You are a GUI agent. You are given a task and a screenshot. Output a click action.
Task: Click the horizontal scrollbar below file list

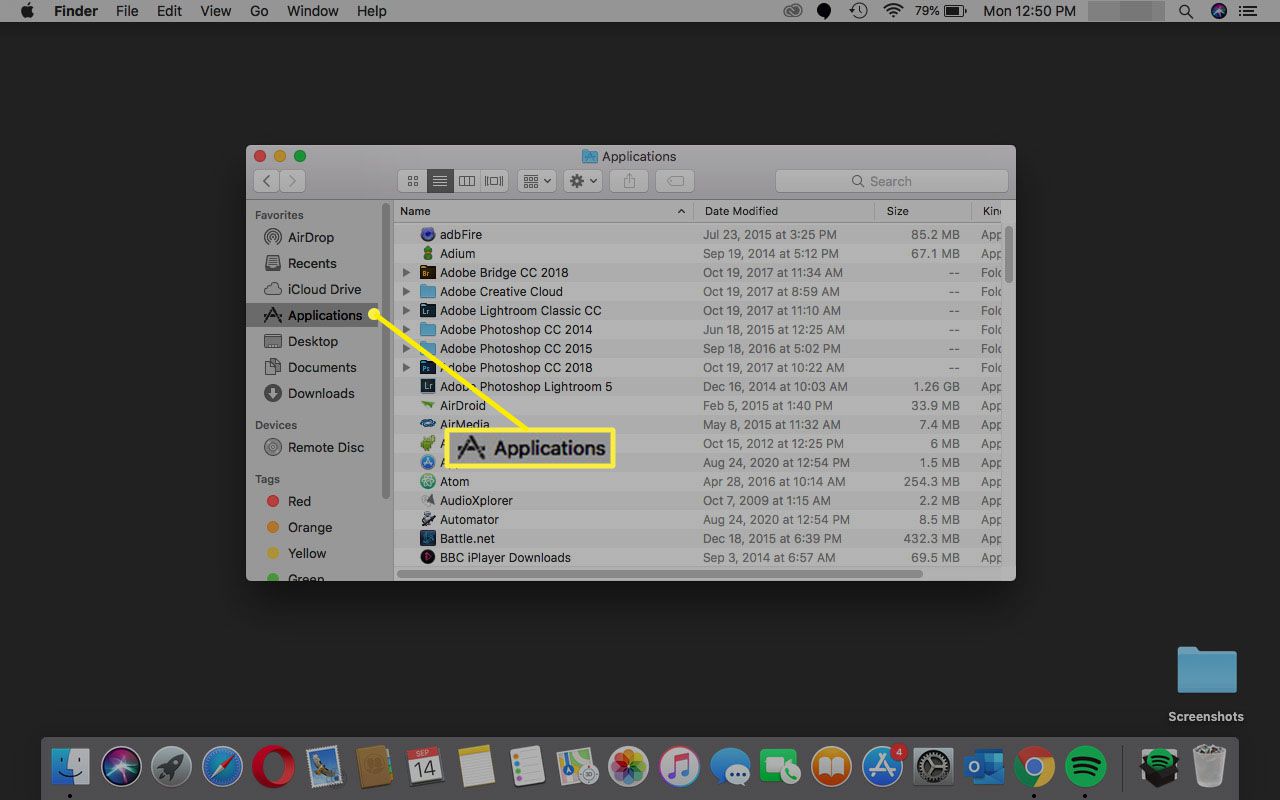coord(659,574)
